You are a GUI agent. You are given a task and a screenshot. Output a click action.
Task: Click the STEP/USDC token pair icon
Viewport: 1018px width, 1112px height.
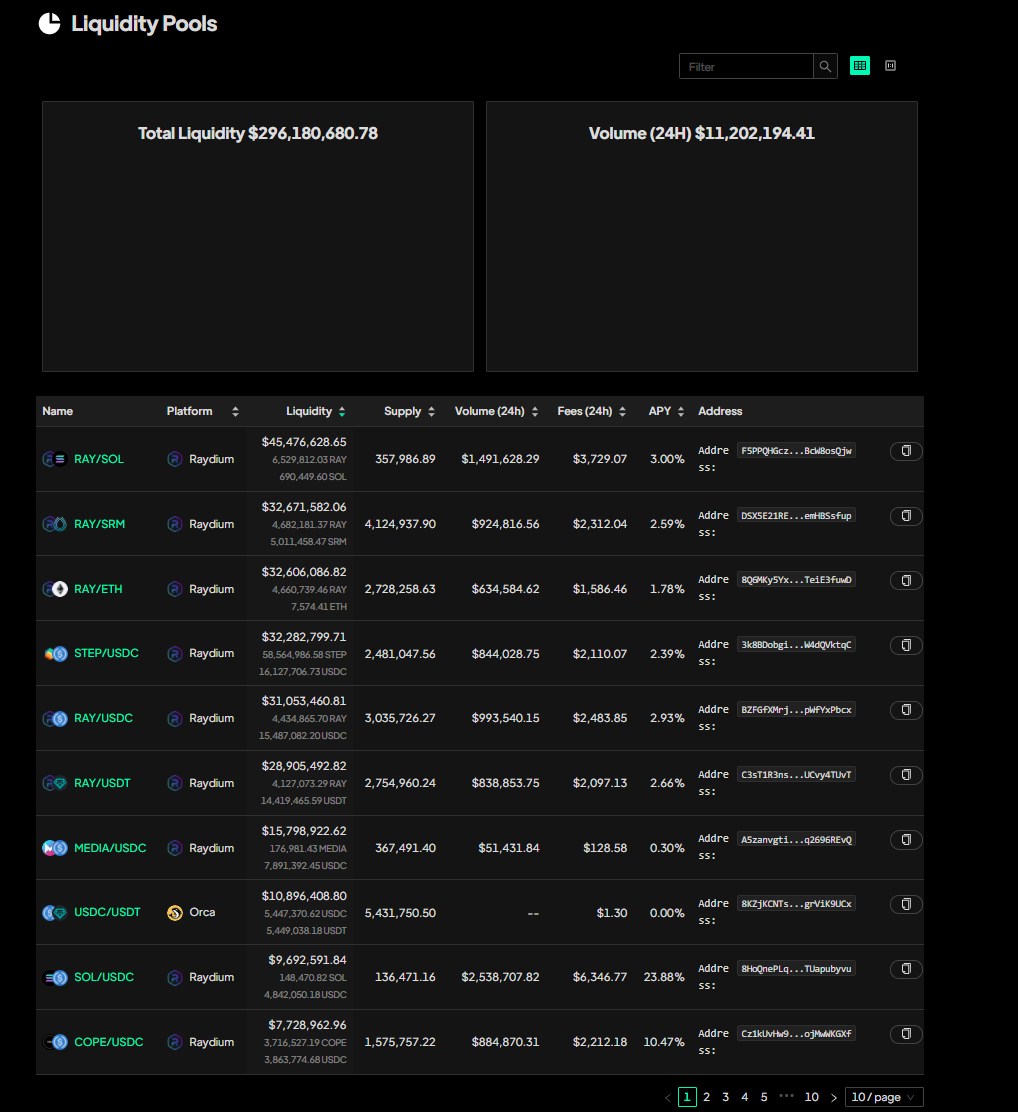pos(55,653)
